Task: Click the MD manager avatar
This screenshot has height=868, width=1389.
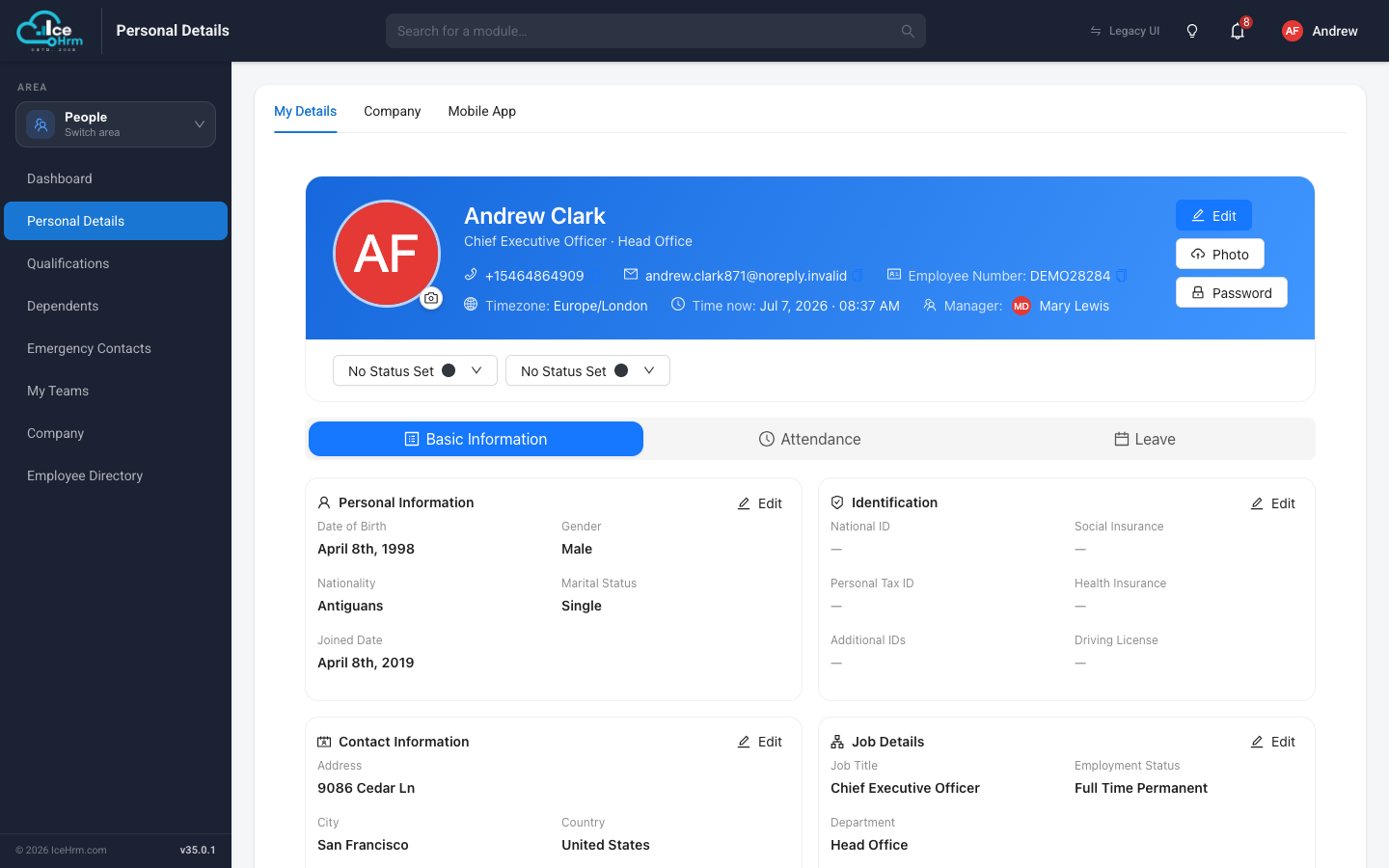Action: (x=1021, y=306)
